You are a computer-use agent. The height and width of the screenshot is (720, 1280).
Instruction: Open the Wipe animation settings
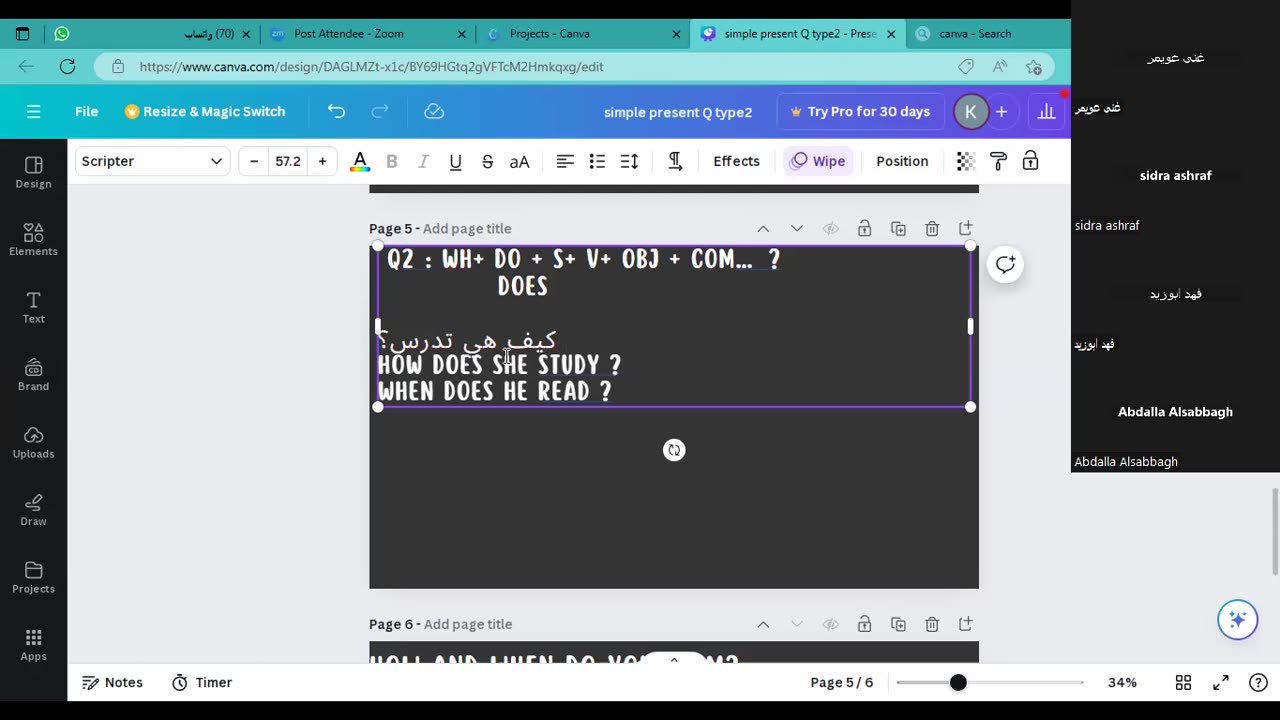tap(818, 161)
